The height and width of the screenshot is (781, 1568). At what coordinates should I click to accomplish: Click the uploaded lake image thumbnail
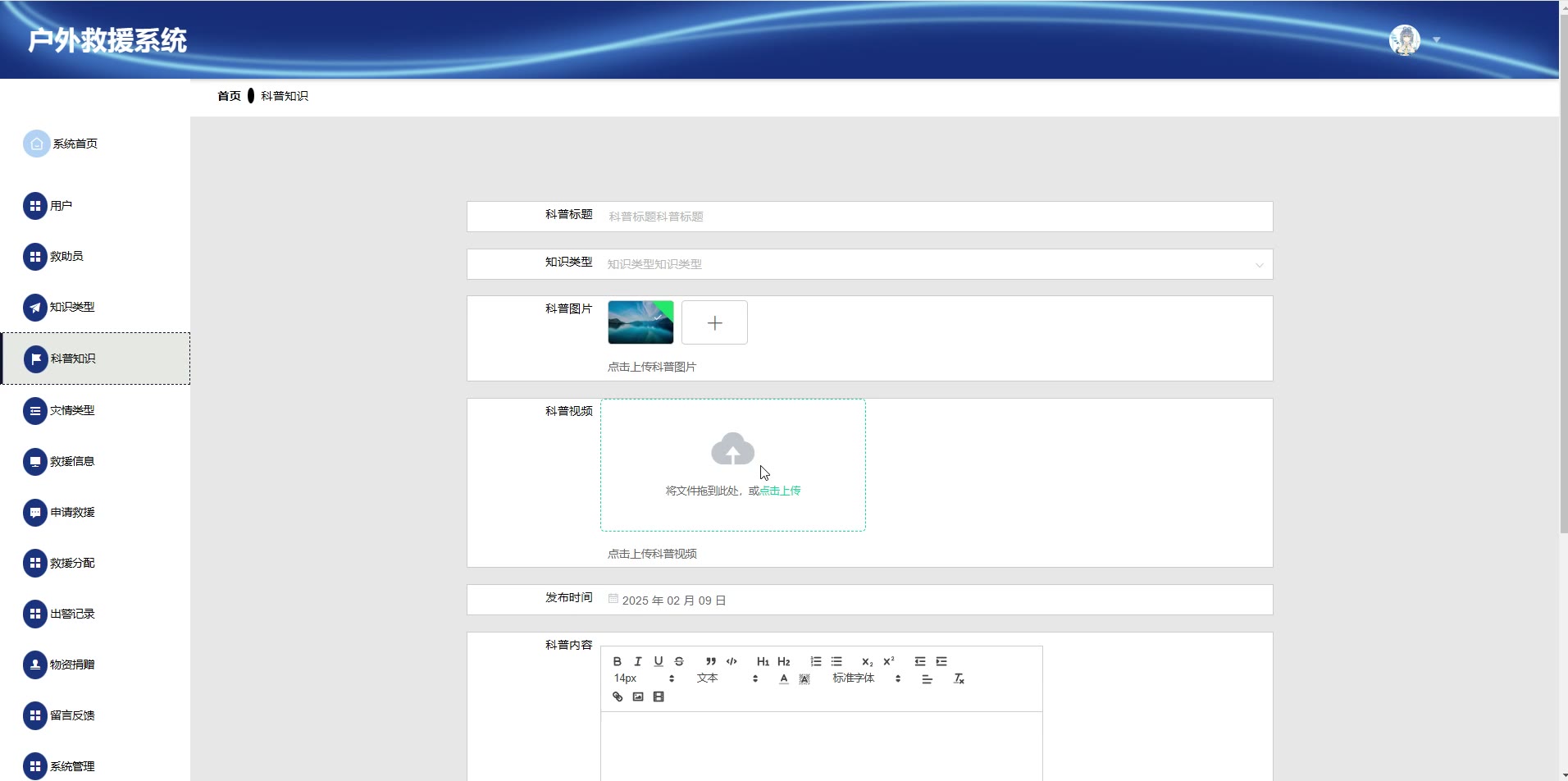click(640, 322)
